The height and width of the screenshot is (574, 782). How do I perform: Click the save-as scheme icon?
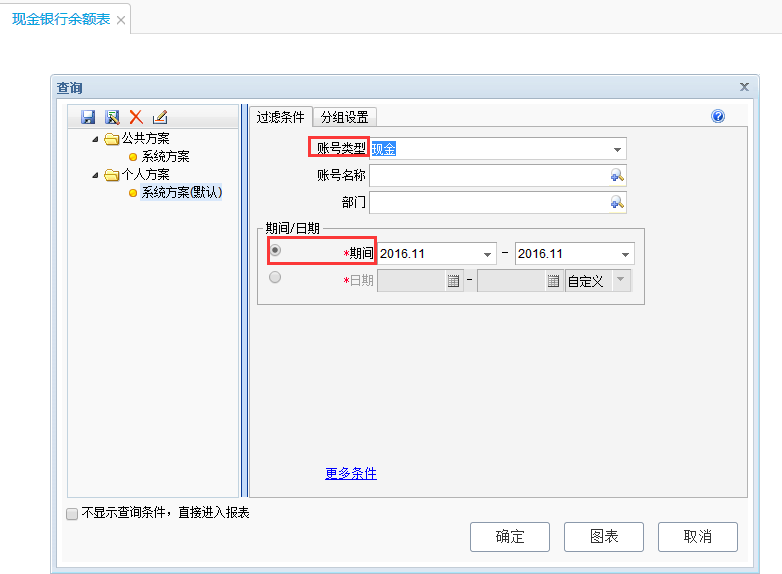click(x=112, y=117)
